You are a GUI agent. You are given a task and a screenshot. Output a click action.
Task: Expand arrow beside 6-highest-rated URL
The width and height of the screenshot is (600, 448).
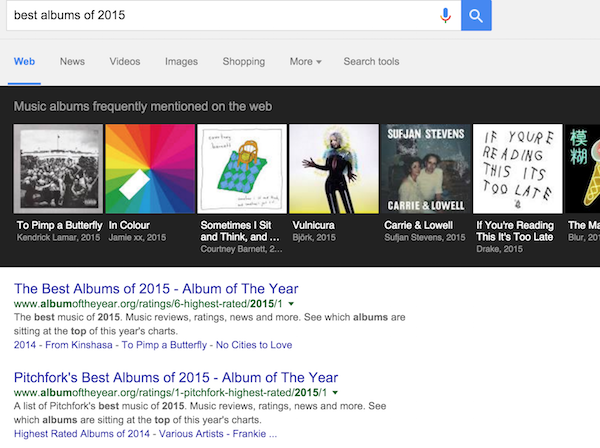pyautogui.click(x=291, y=304)
